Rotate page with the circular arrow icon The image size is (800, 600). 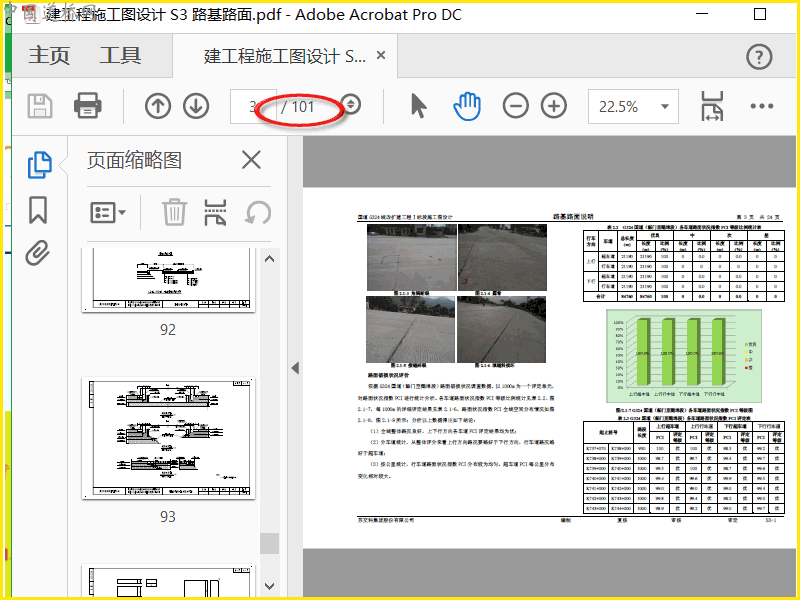pyautogui.click(x=258, y=212)
